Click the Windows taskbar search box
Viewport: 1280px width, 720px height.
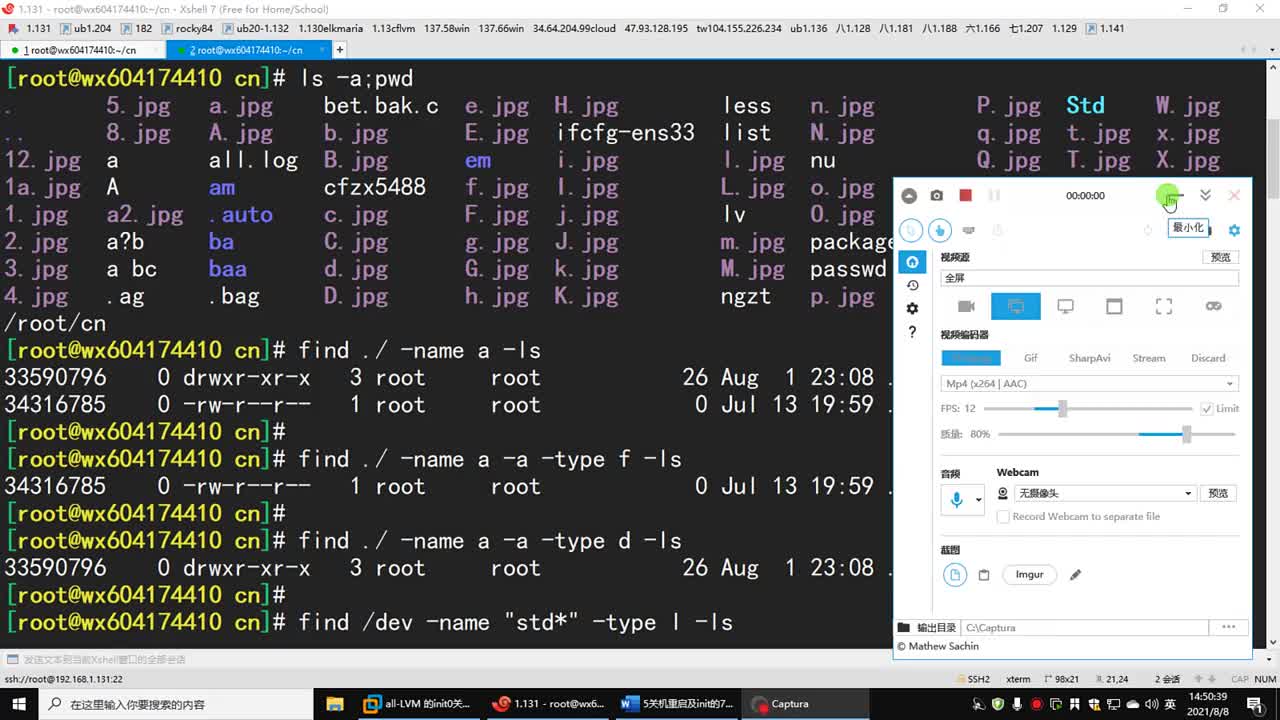[x=175, y=704]
